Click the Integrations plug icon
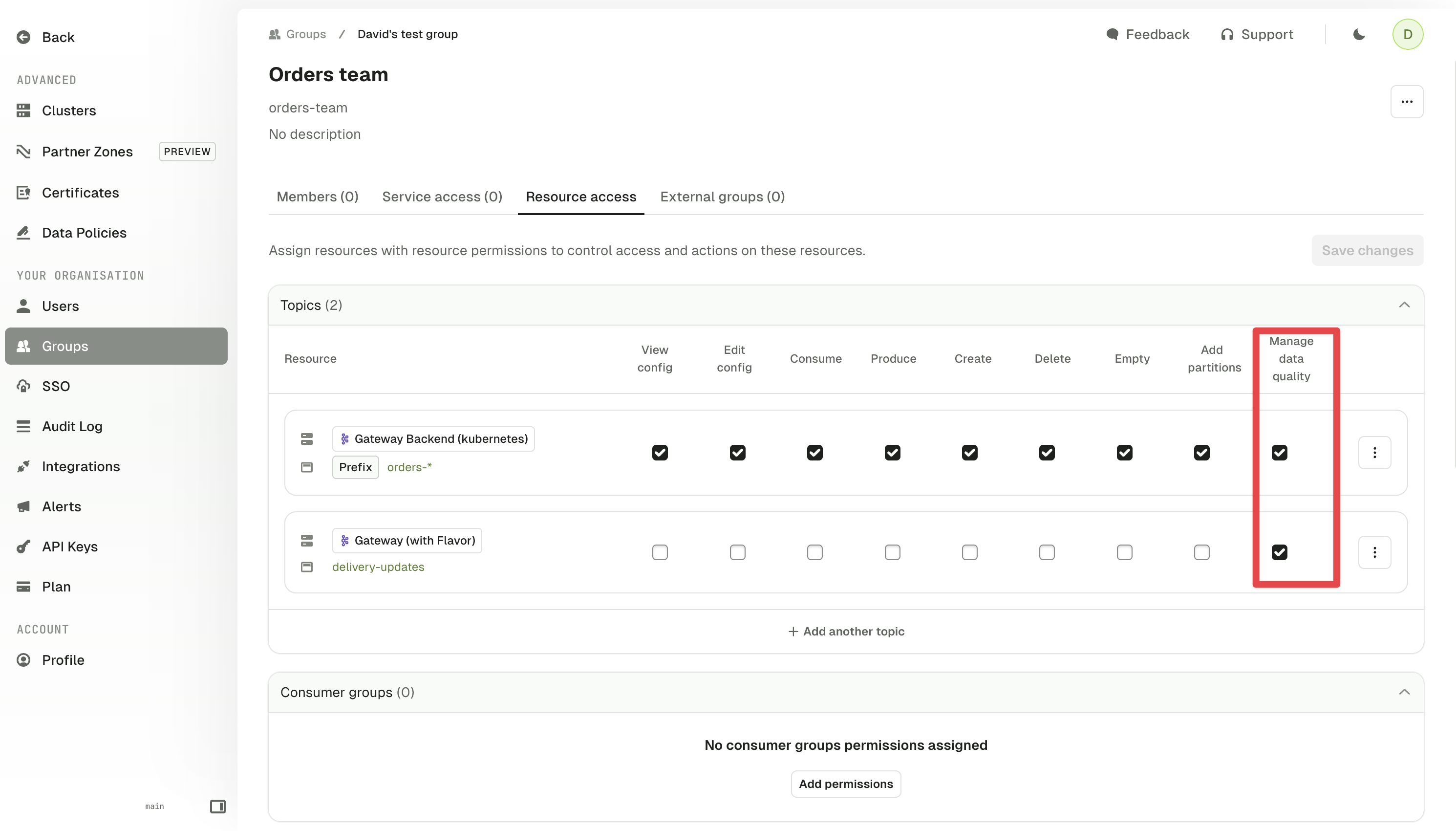Screen dimensions: 1456x831 click(x=23, y=466)
